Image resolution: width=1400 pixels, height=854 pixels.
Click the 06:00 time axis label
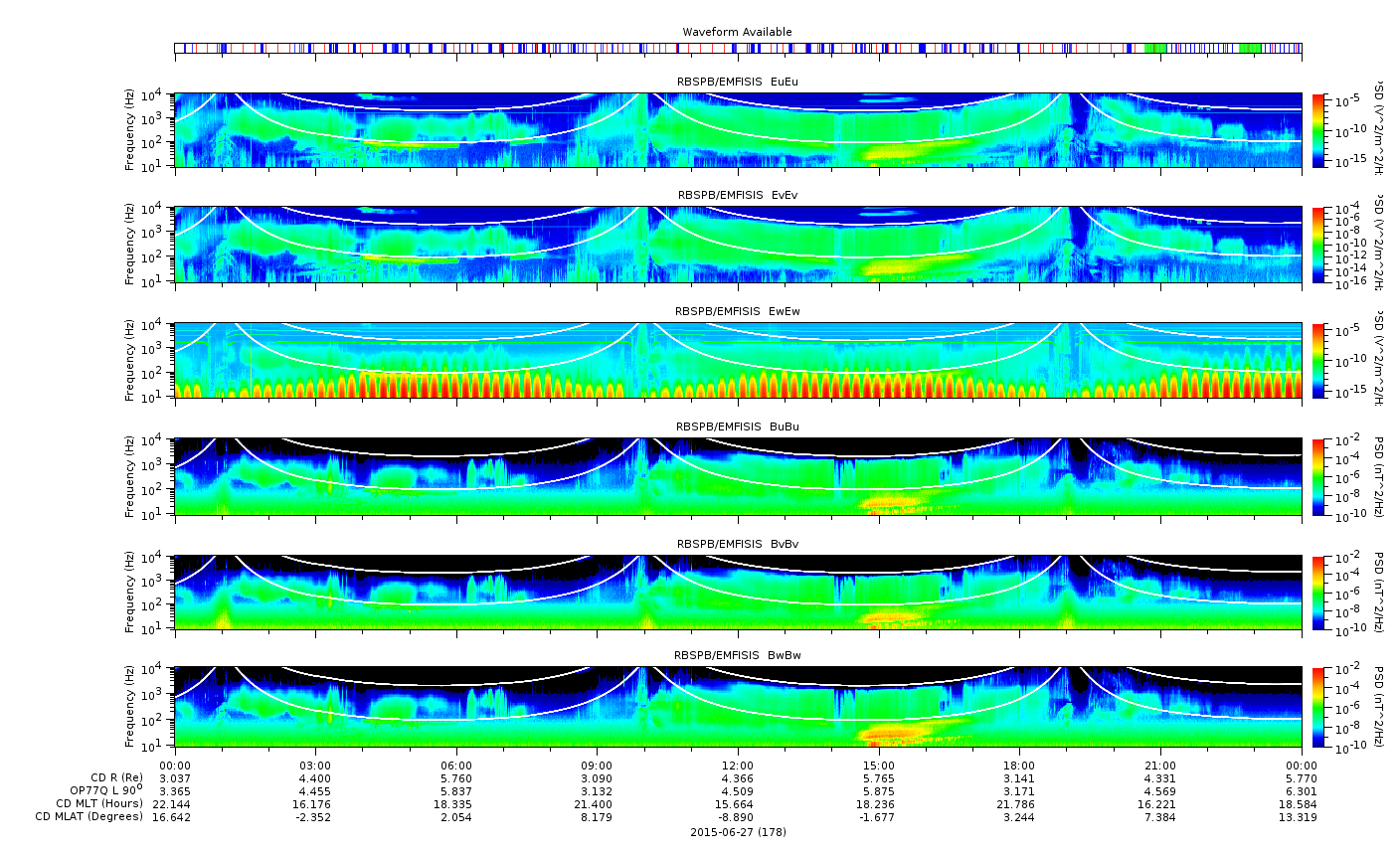[x=456, y=765]
